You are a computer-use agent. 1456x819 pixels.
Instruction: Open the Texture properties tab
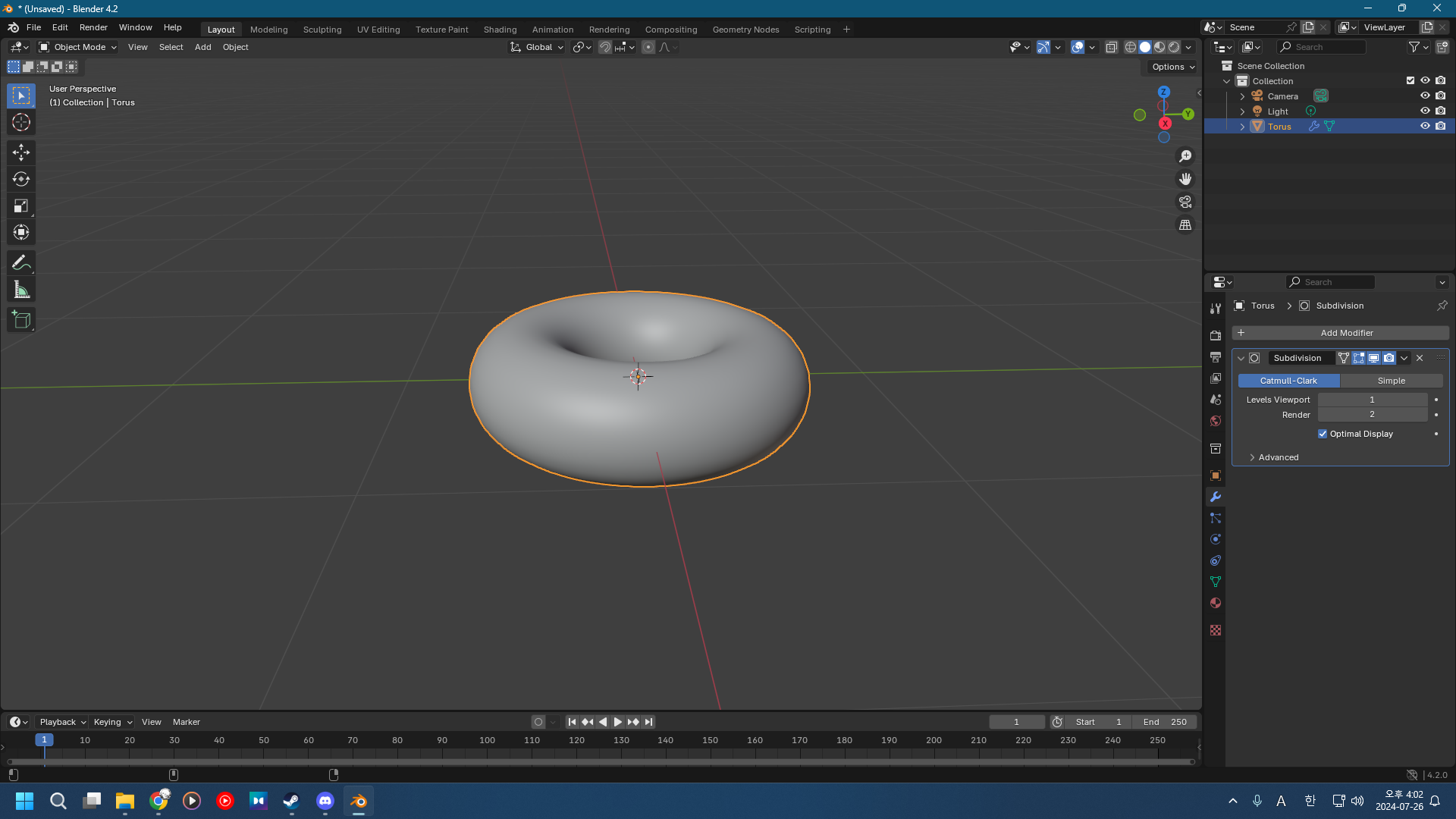(x=1216, y=630)
